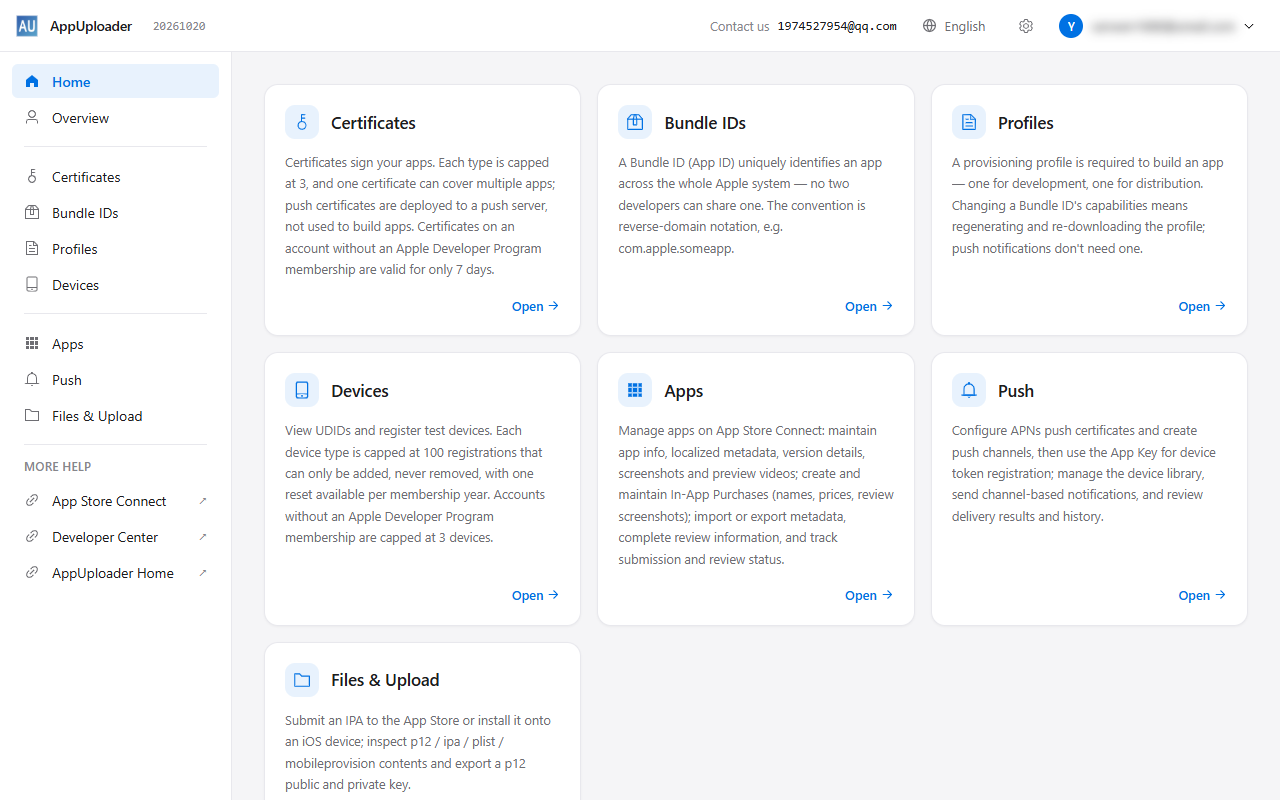The image size is (1280, 800).
Task: Click the Apps card grid icon
Action: [635, 390]
